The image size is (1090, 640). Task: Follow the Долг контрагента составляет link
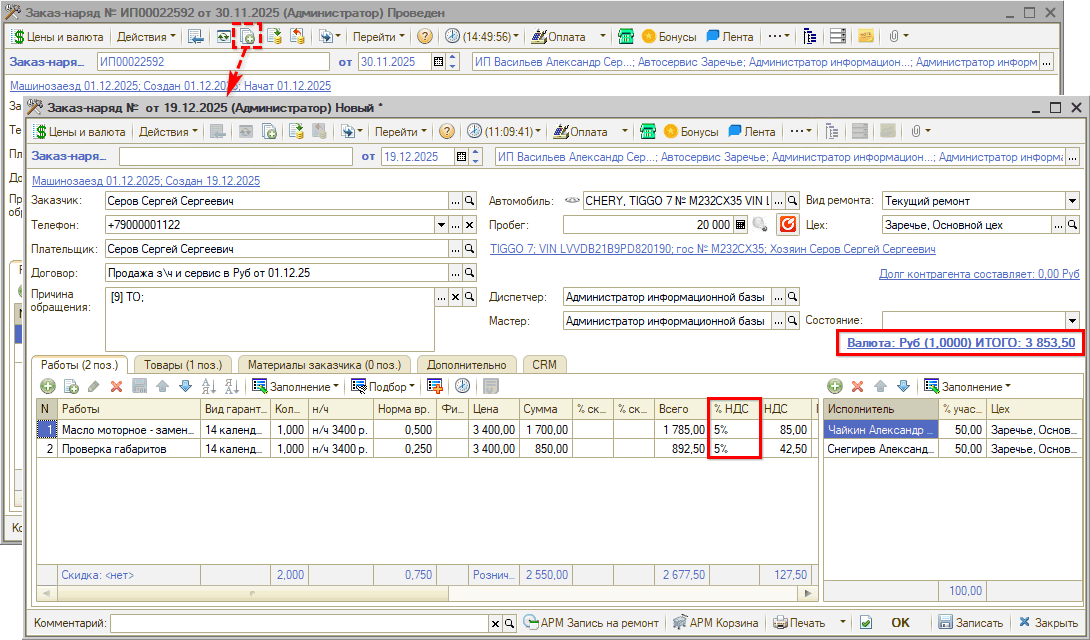tap(978, 273)
